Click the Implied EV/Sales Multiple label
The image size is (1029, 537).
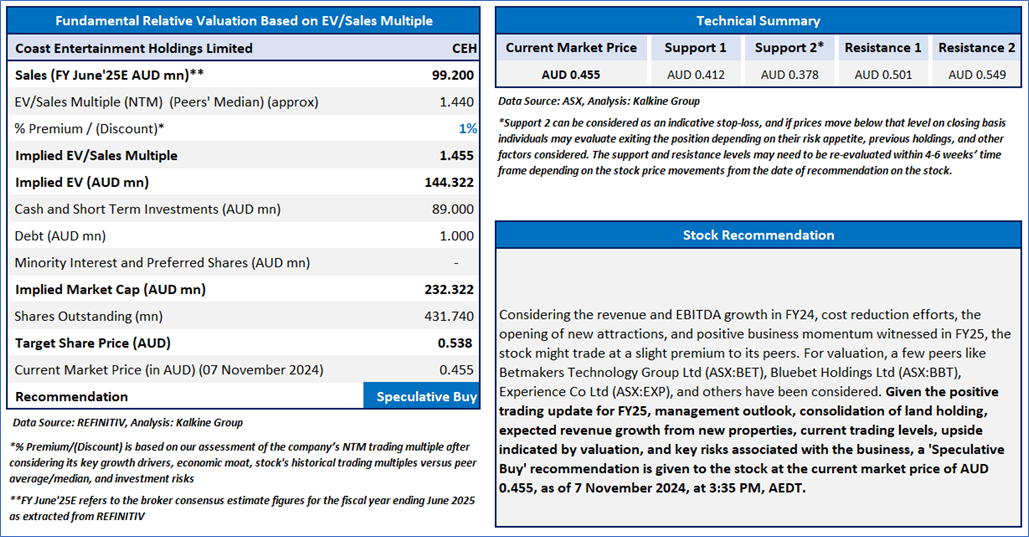(x=96, y=156)
